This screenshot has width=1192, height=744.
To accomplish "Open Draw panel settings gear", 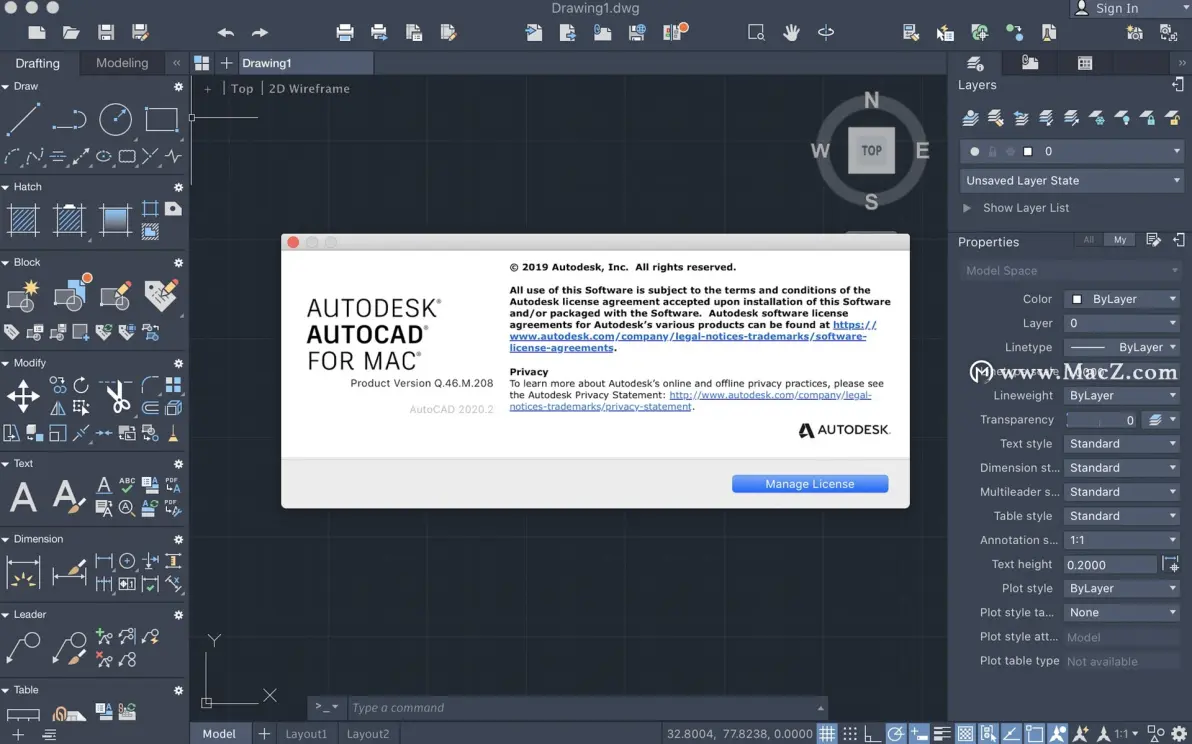I will pyautogui.click(x=178, y=87).
